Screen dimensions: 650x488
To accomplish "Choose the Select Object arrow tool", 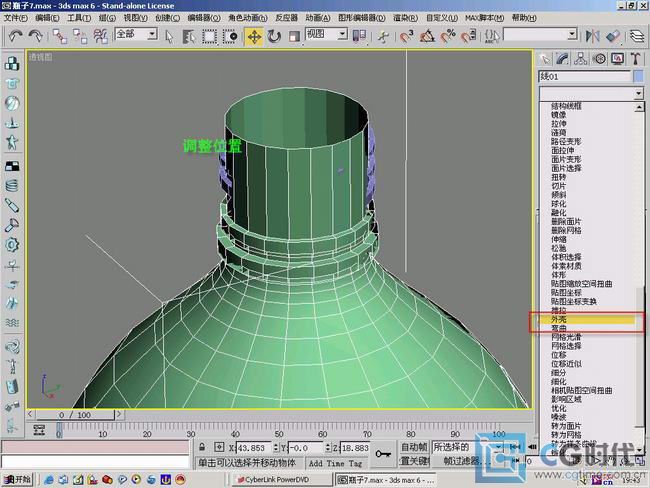I will 169,36.
